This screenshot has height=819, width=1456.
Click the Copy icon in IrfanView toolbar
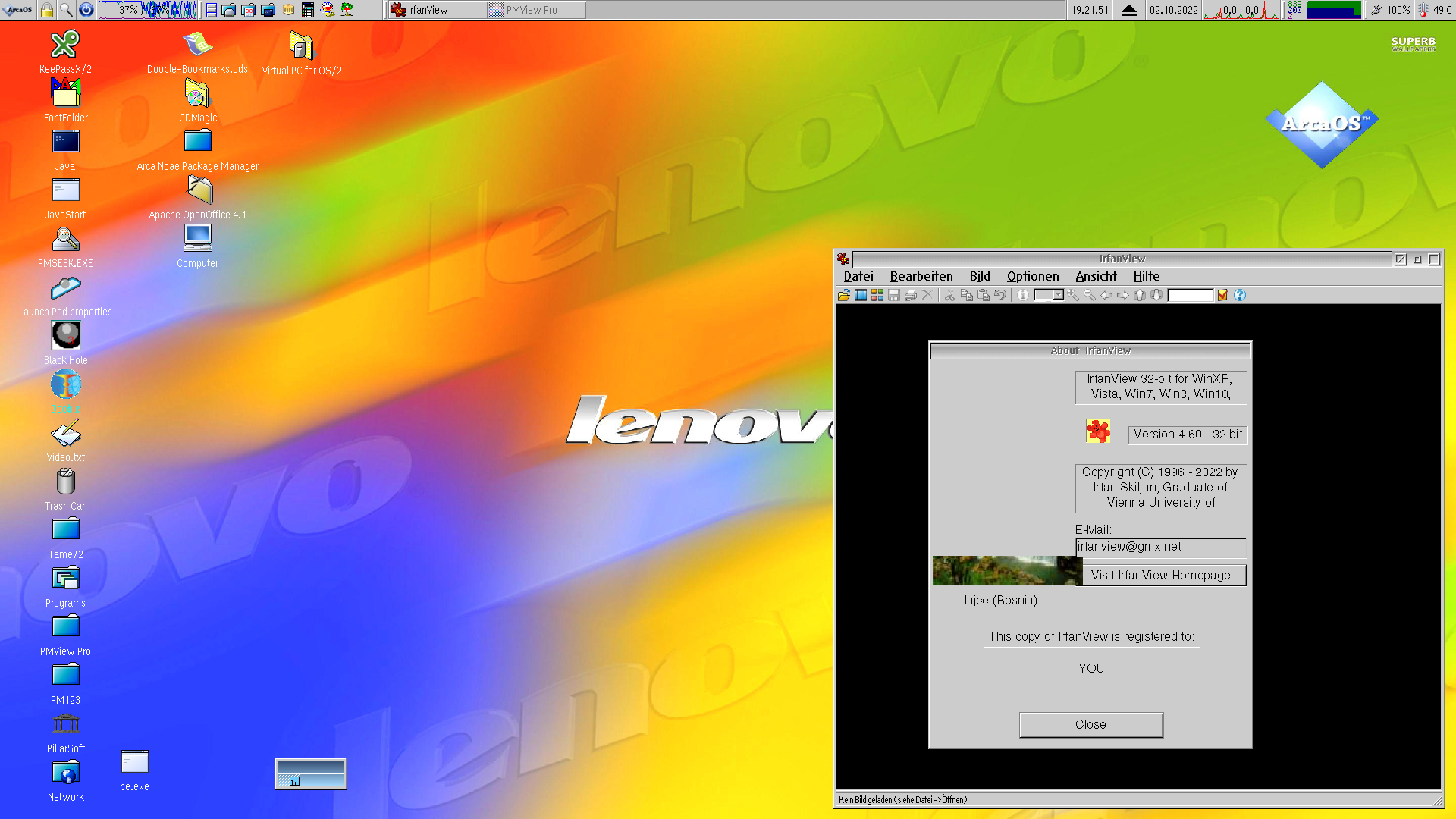967,296
